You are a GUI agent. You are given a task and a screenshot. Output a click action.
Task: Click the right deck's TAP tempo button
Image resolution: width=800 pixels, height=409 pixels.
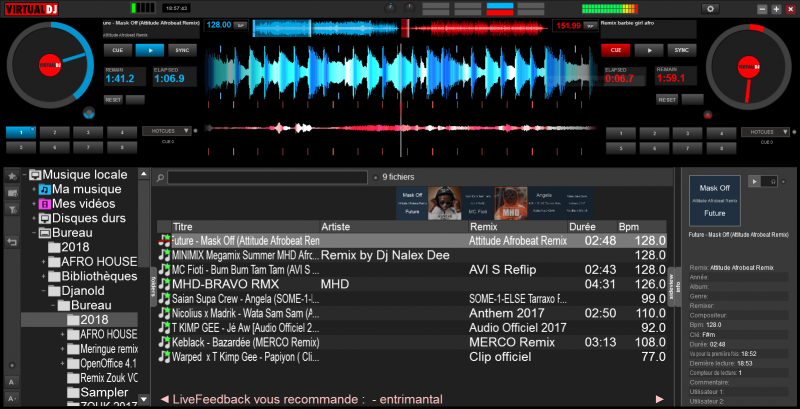point(591,25)
